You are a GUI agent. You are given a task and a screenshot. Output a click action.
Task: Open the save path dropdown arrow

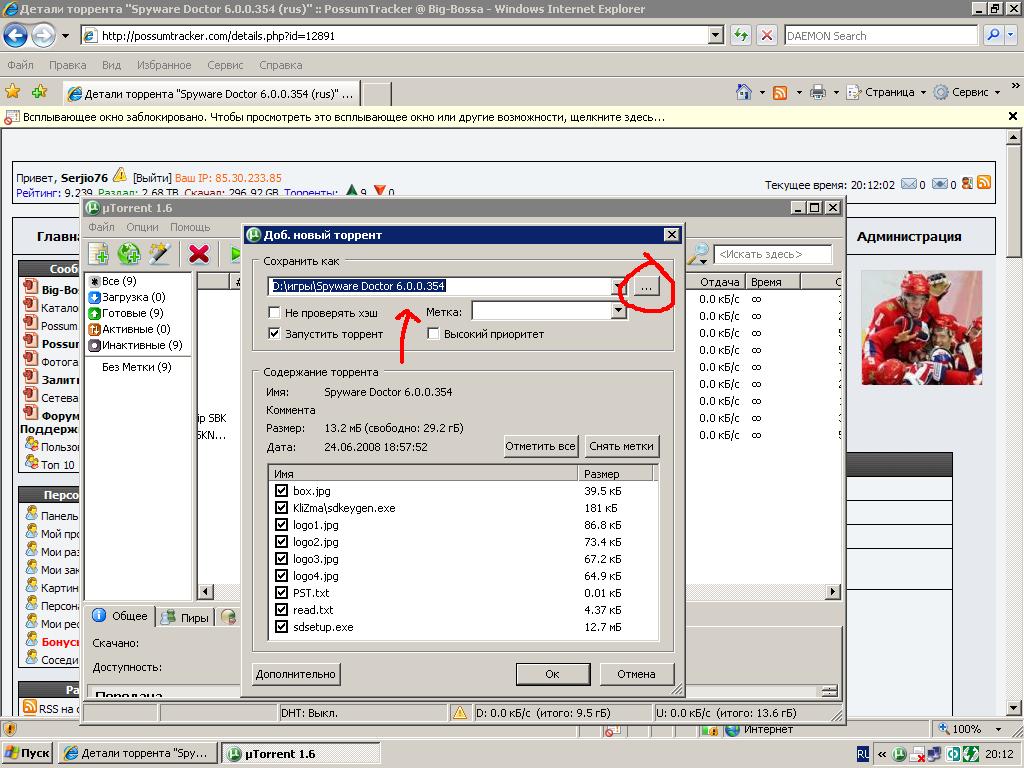click(618, 286)
